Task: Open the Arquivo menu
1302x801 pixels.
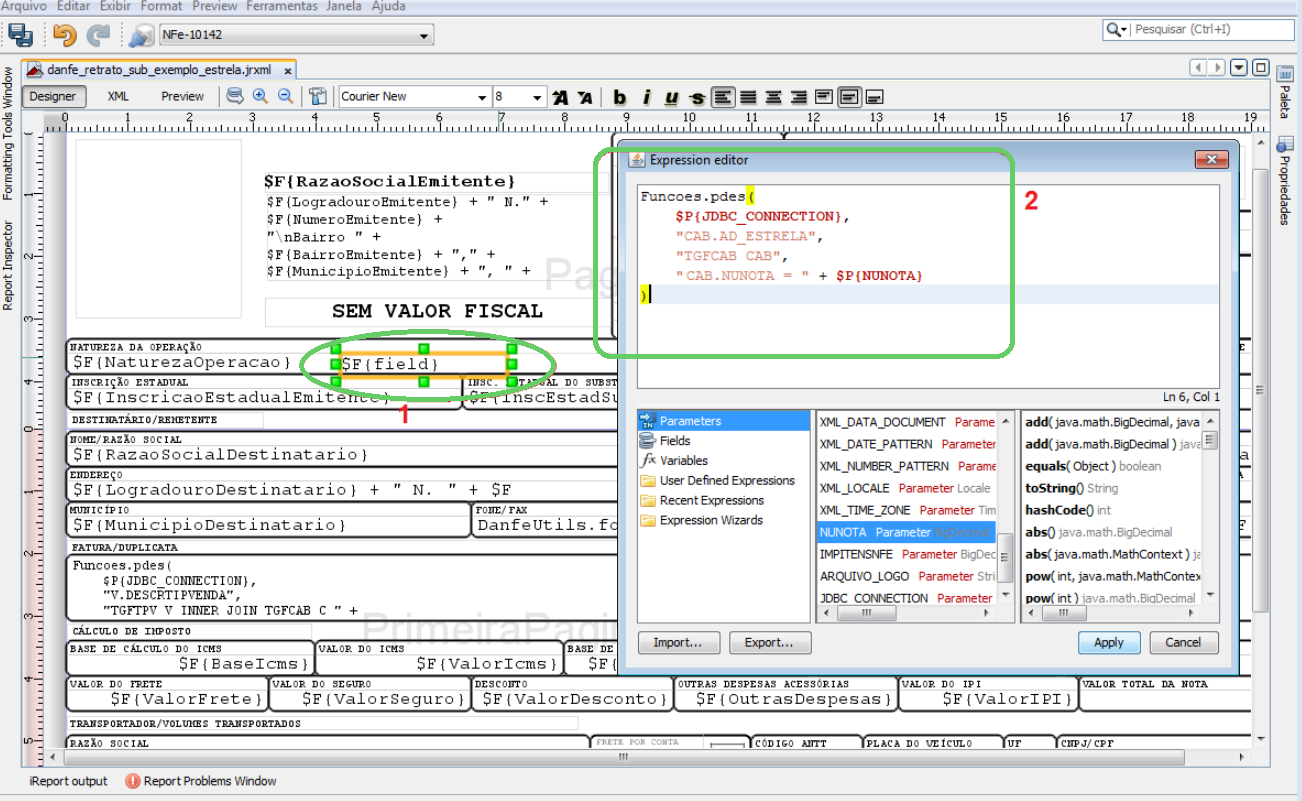Action: (x=24, y=6)
